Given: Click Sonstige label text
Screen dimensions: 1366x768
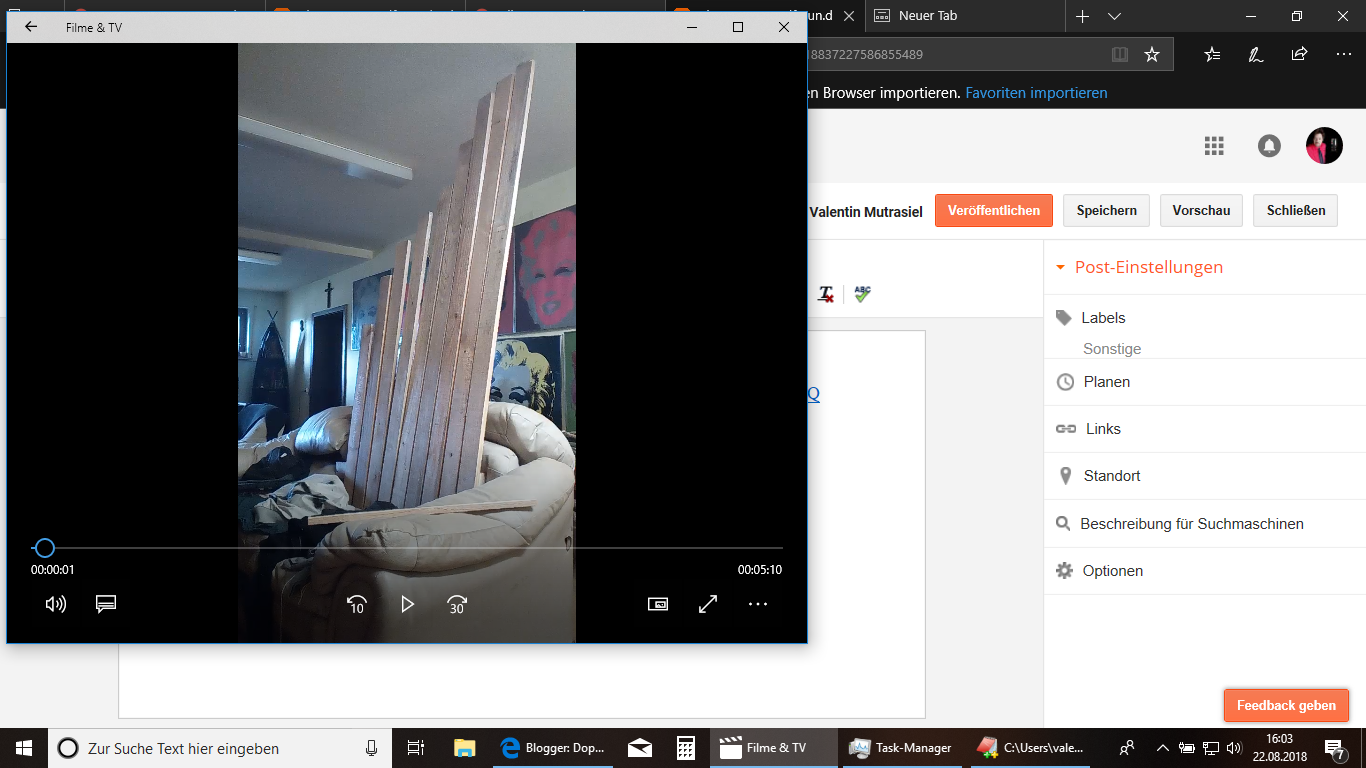Looking at the screenshot, I should click(1112, 349).
